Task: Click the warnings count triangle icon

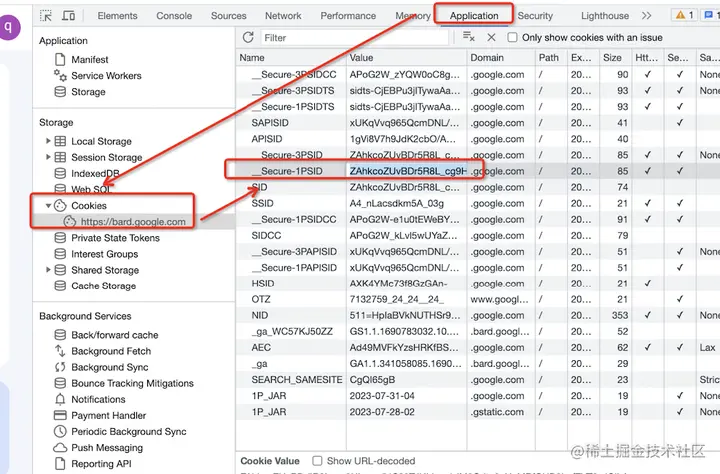Action: coord(681,15)
